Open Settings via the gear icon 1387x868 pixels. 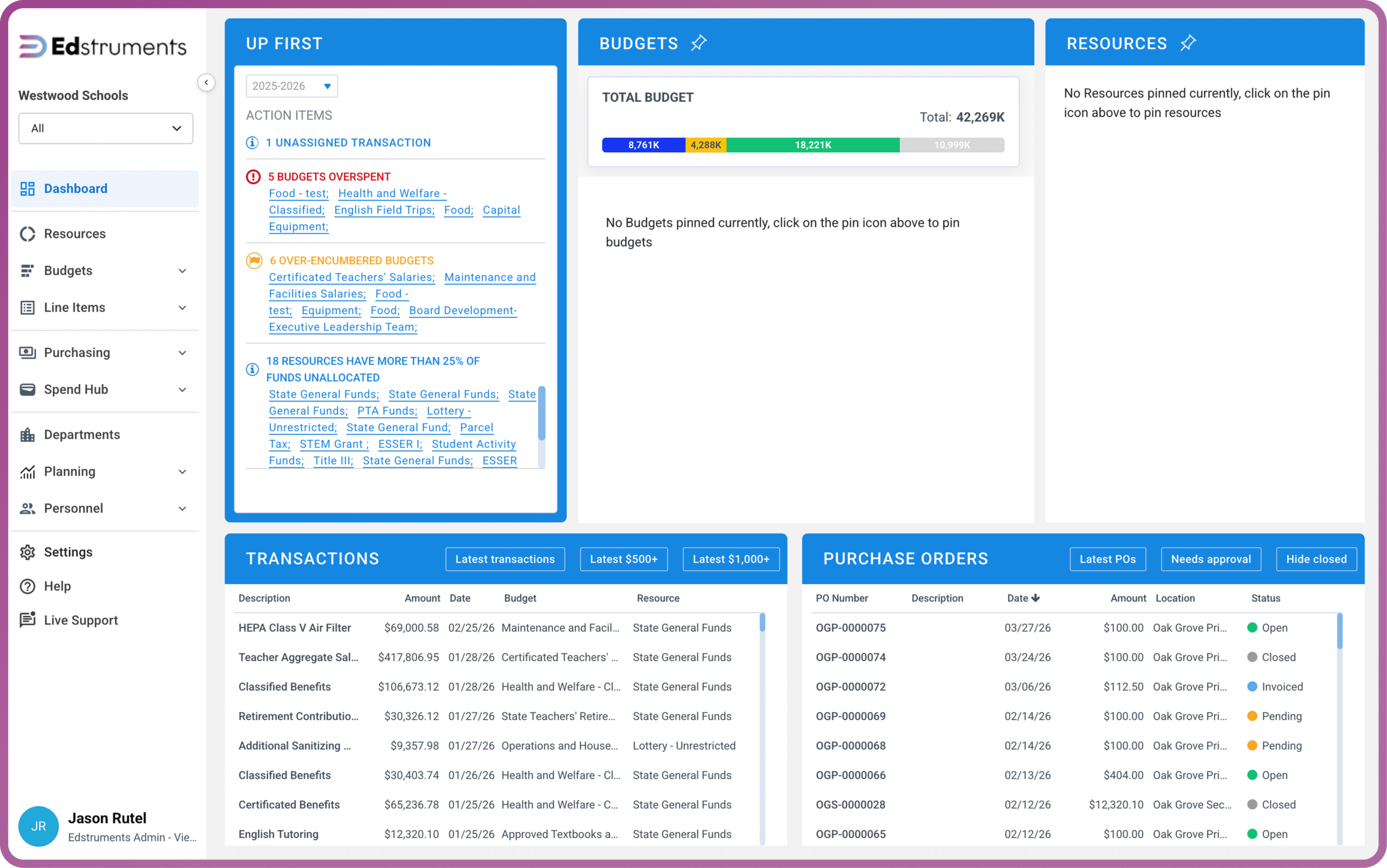(28, 552)
